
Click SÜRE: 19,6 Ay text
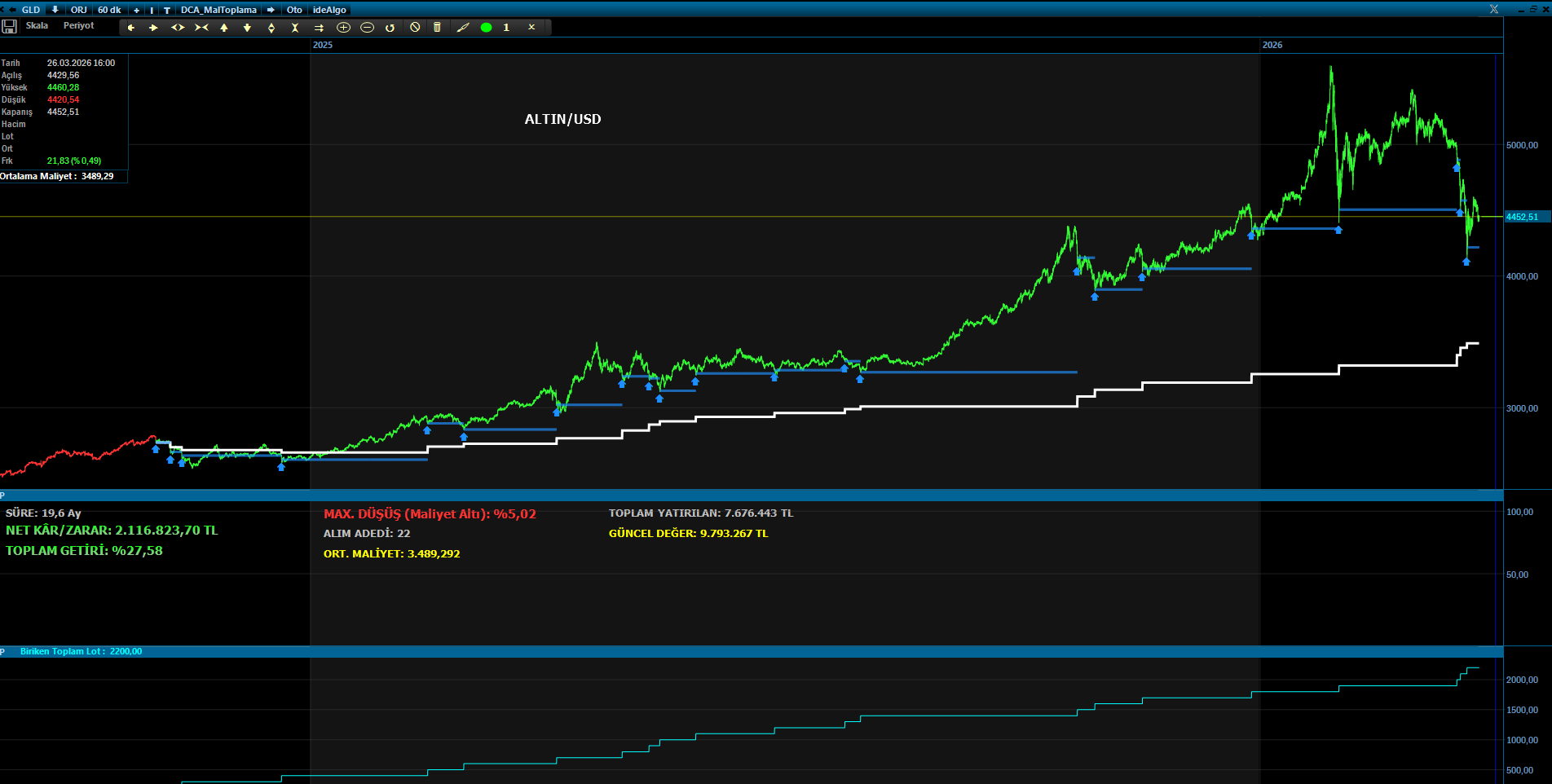43,513
